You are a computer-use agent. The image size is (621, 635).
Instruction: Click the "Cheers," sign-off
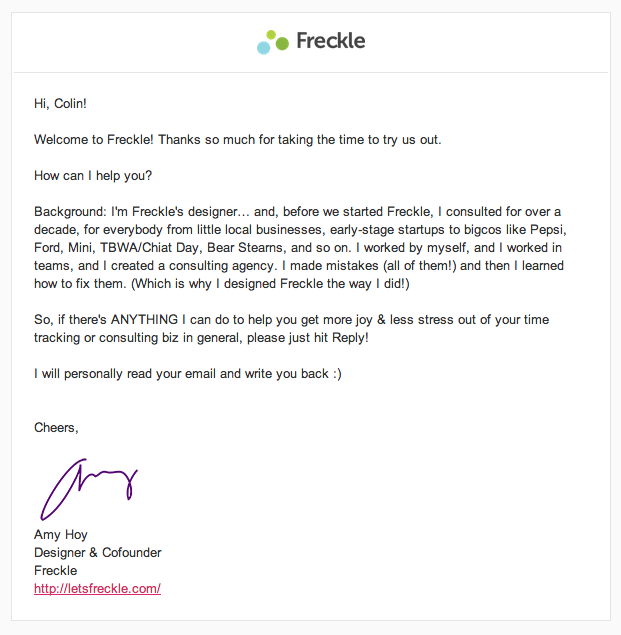point(56,428)
